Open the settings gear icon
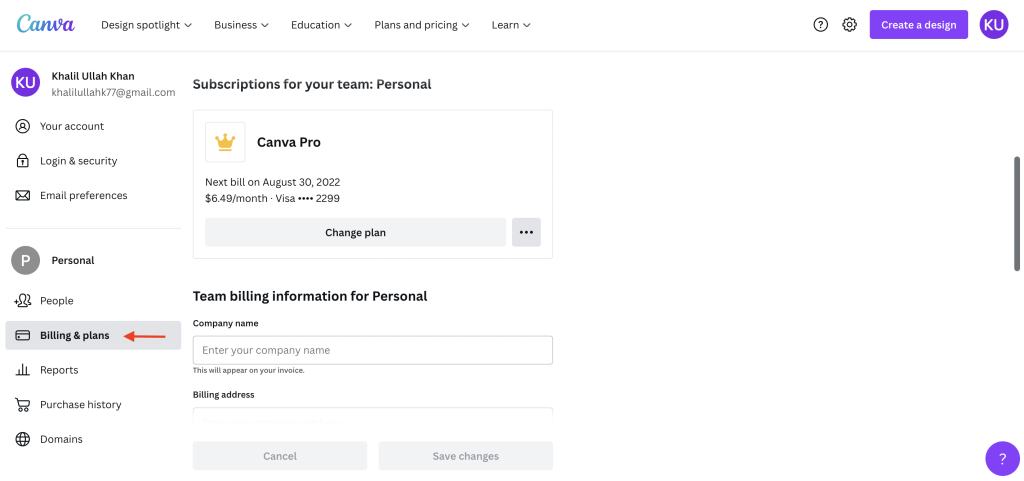 [x=849, y=25]
